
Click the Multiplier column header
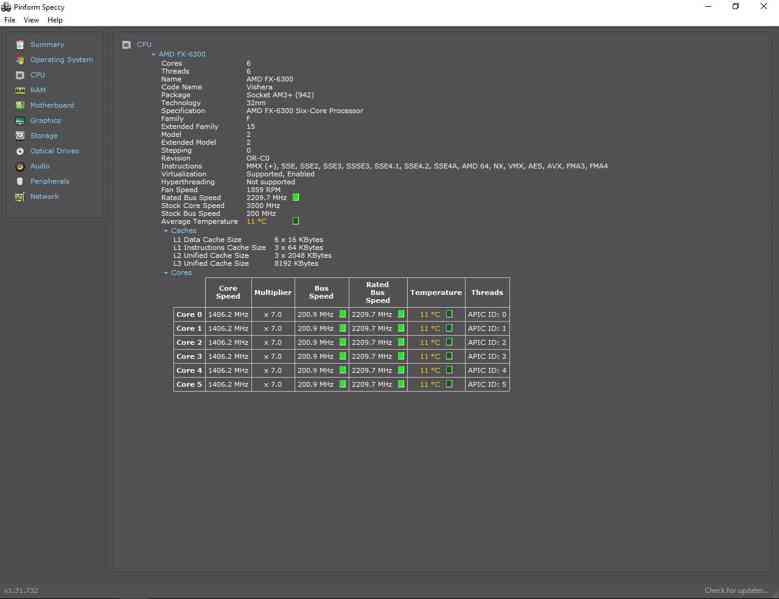coord(273,292)
